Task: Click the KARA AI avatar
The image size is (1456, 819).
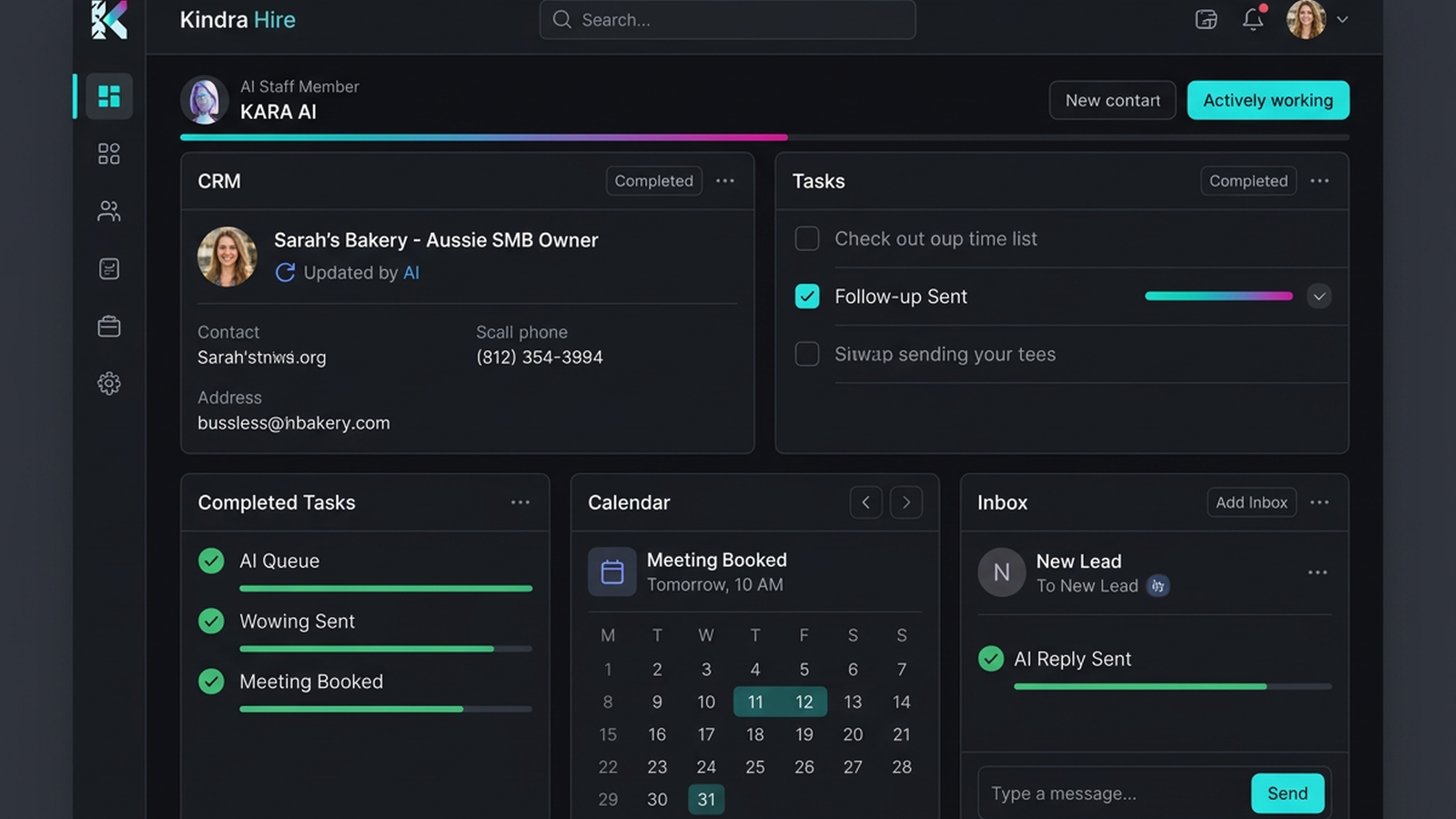Action: [x=205, y=100]
